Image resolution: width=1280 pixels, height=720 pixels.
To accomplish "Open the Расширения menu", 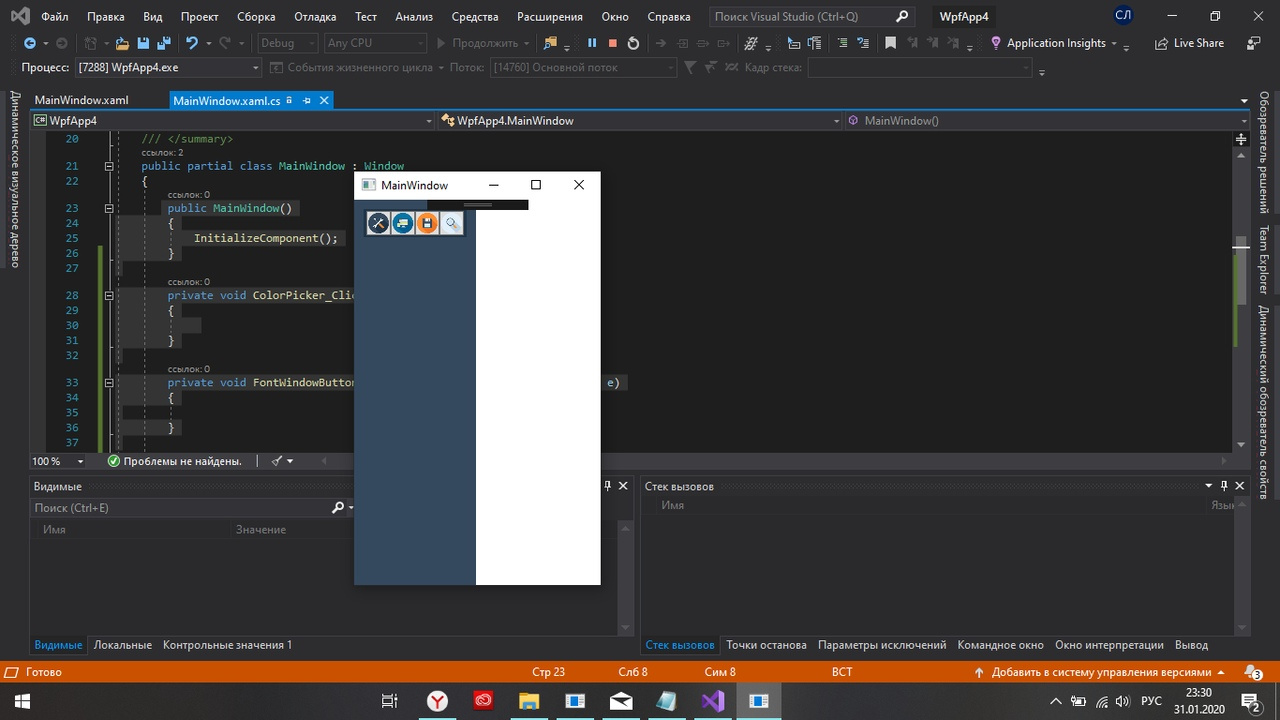I will point(550,17).
